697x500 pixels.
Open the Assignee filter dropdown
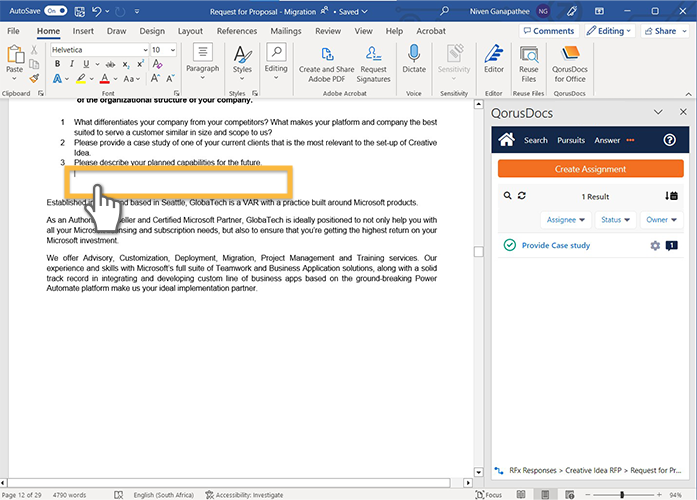point(565,220)
